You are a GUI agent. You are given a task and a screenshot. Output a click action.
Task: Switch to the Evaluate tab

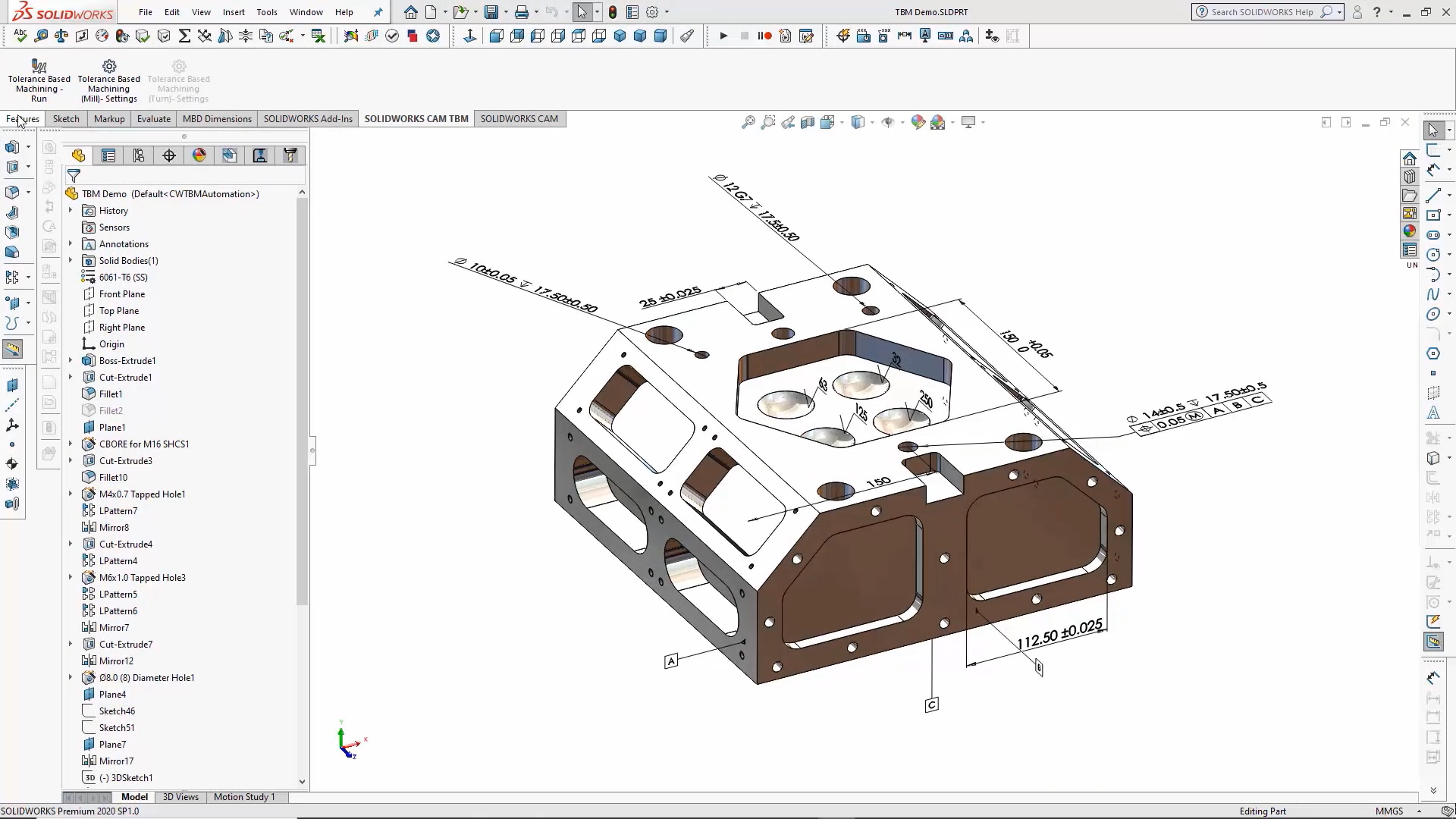pos(154,118)
